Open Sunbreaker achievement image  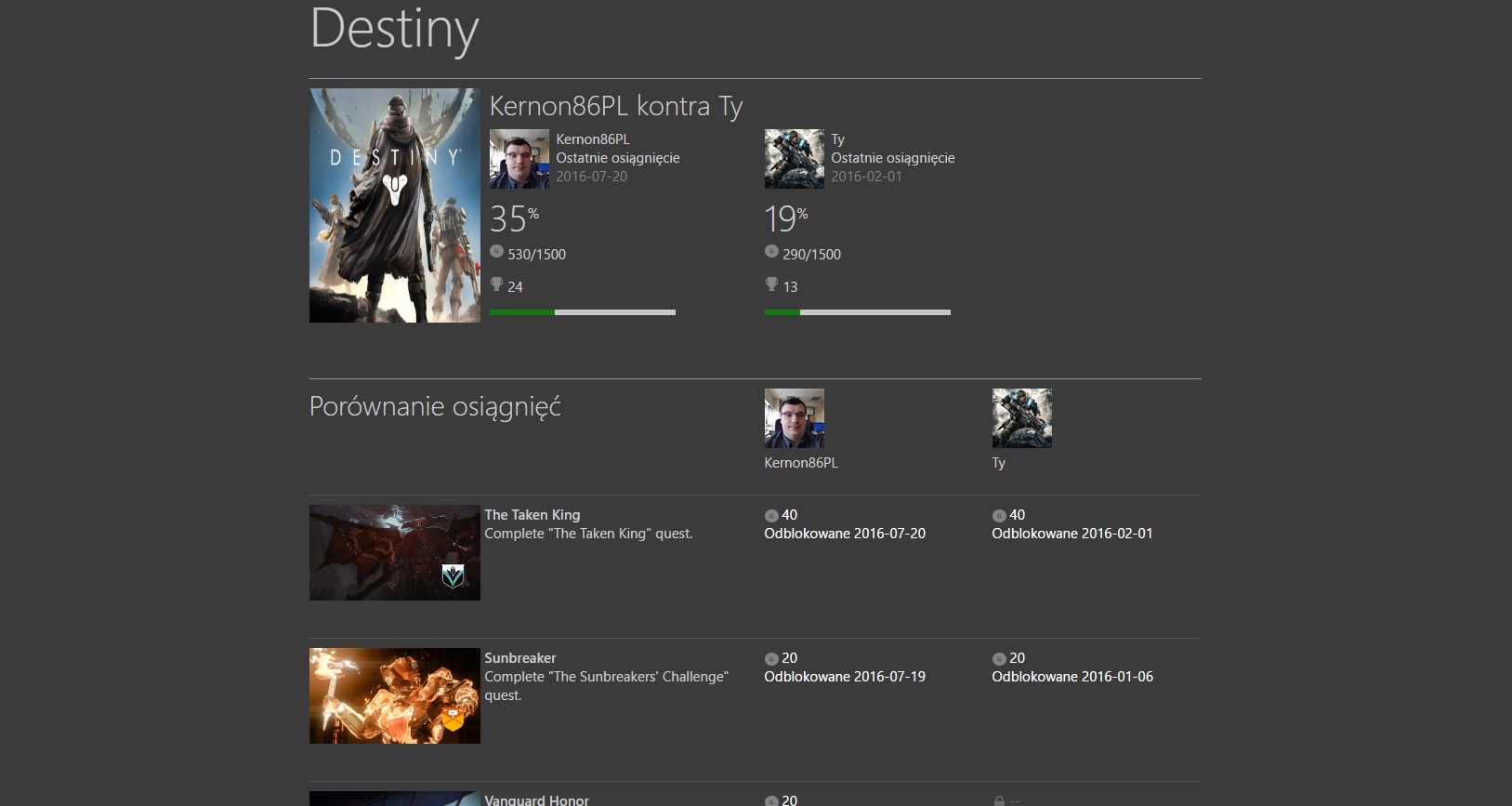(x=395, y=695)
